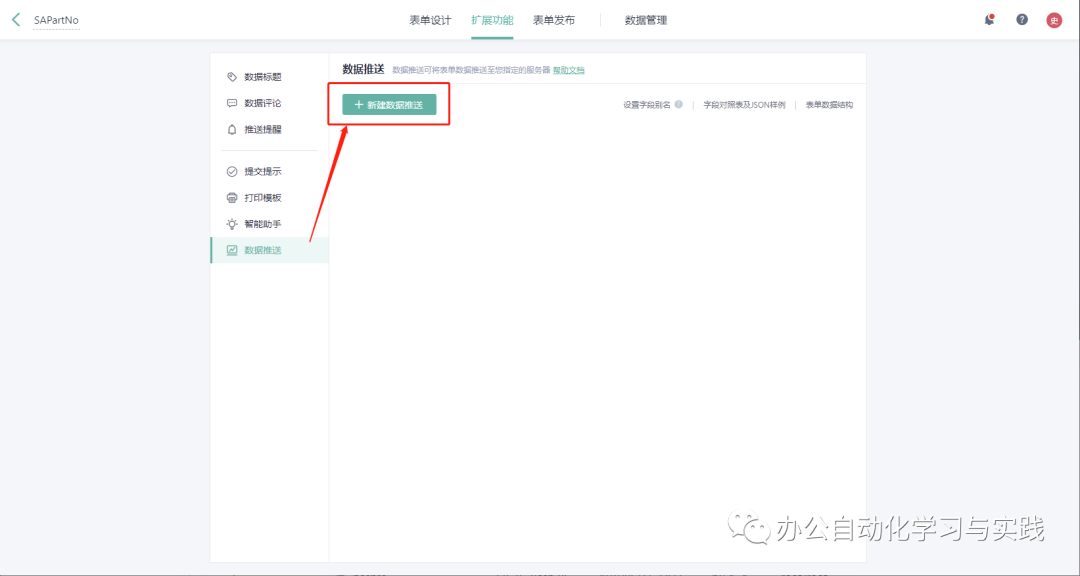Image resolution: width=1080 pixels, height=576 pixels.
Task: Click the 新建数据推送 button
Action: point(389,105)
